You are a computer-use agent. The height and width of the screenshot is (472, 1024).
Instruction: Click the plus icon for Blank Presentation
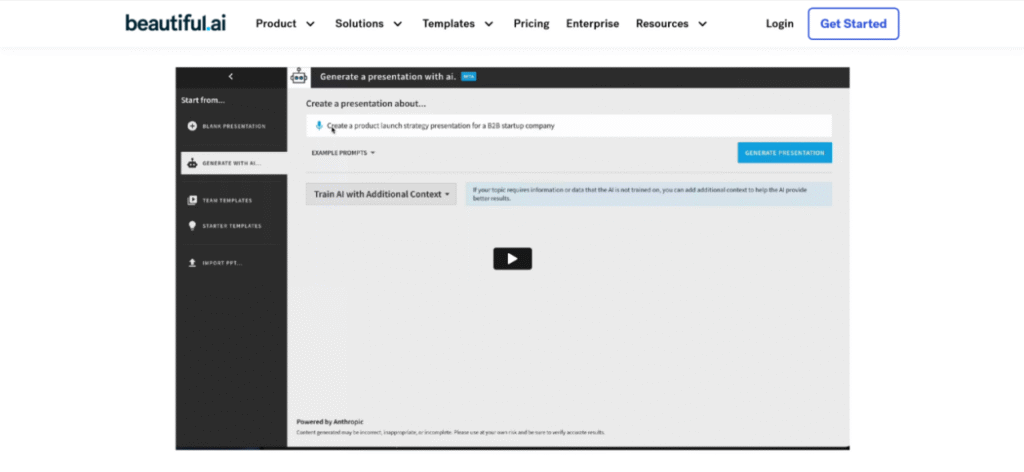[192, 126]
